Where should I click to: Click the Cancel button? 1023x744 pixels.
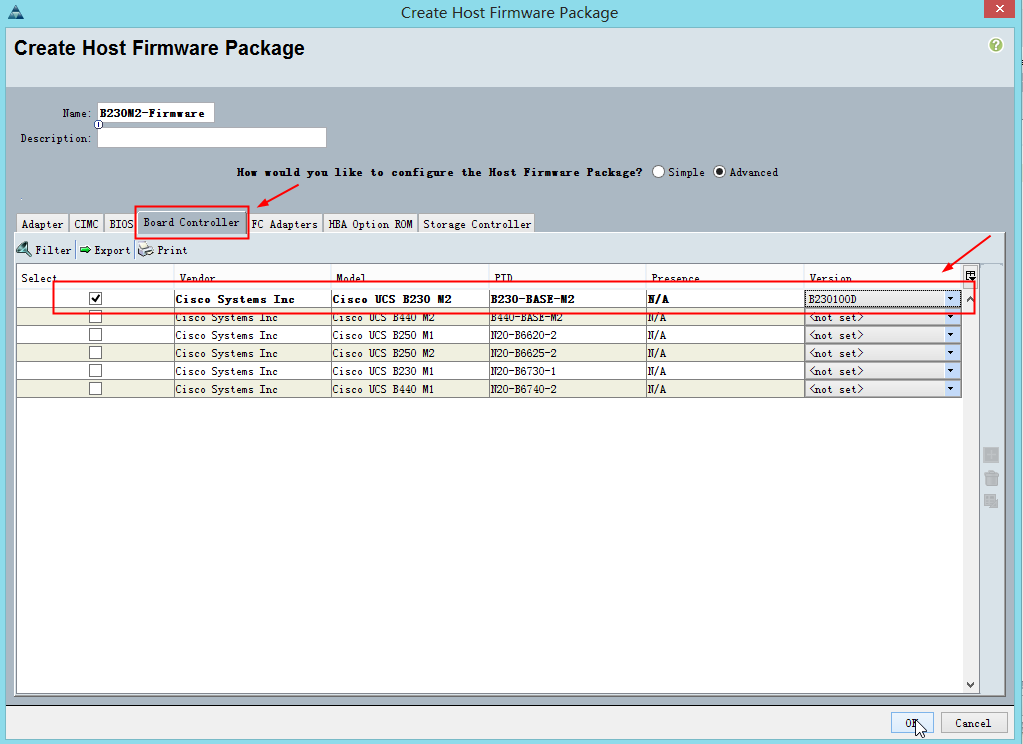click(x=973, y=722)
